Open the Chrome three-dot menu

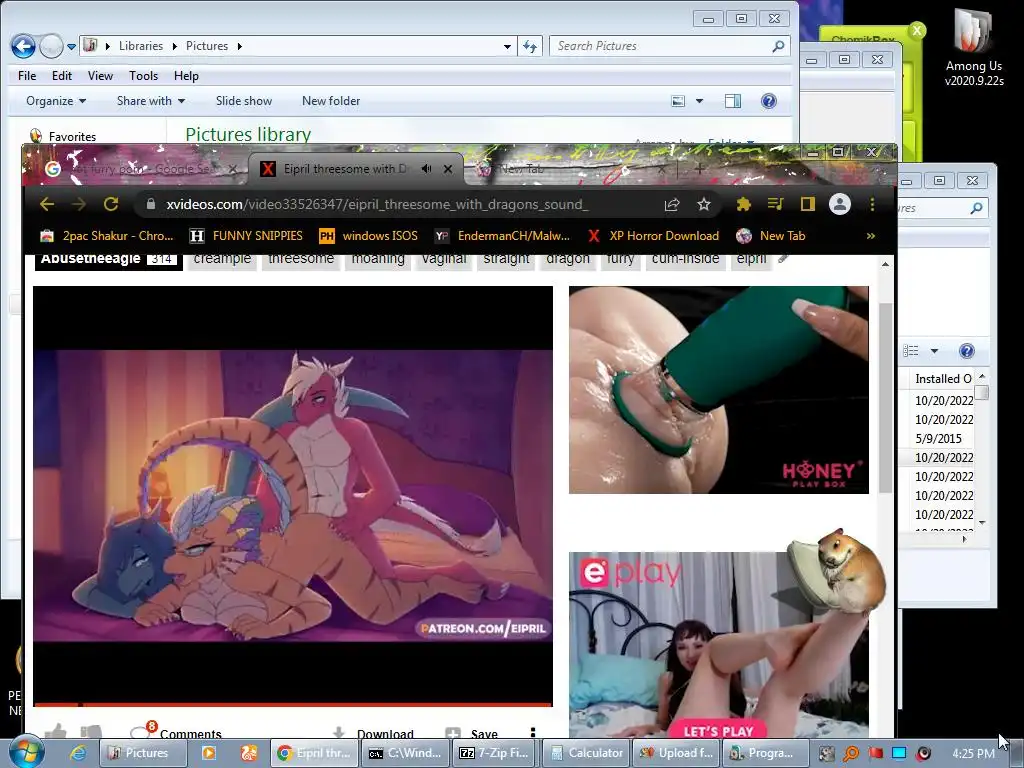pos(872,204)
